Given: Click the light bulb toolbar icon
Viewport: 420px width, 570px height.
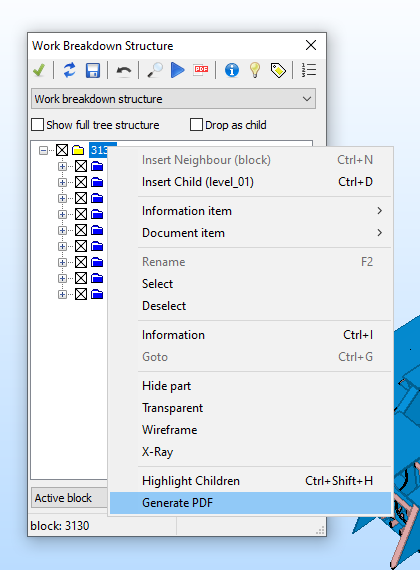Looking at the screenshot, I should click(x=255, y=70).
